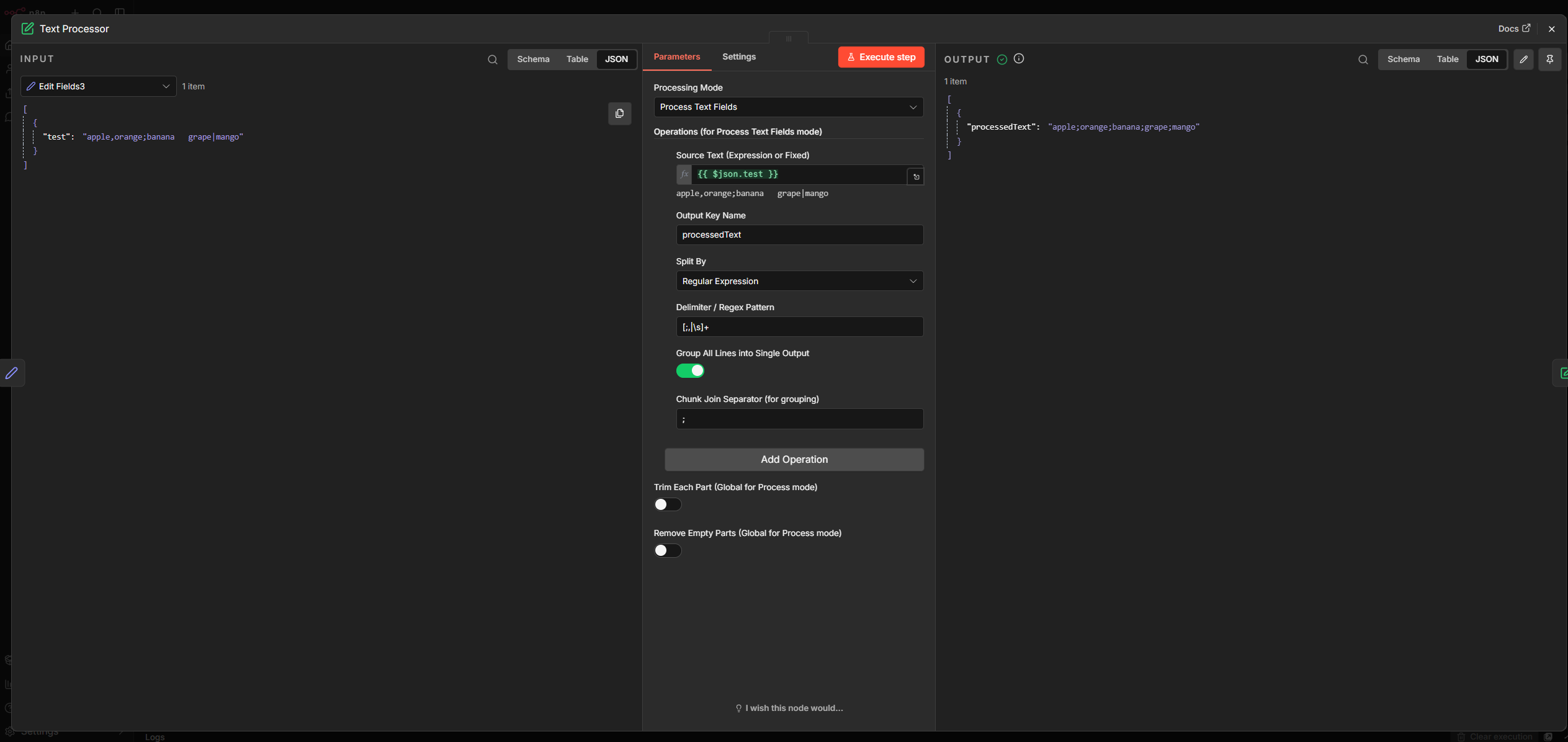Enable the Trim Each Part toggle
The width and height of the screenshot is (1568, 742).
click(x=668, y=505)
